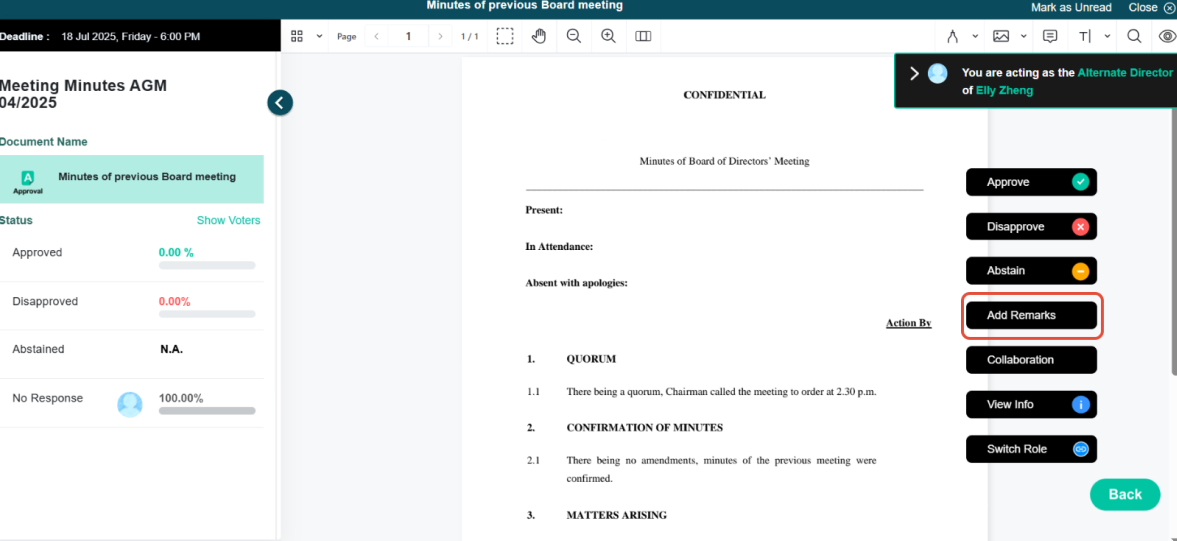This screenshot has height=541, width=1177.
Task: Click the In Attendance label
Action: 559,247
